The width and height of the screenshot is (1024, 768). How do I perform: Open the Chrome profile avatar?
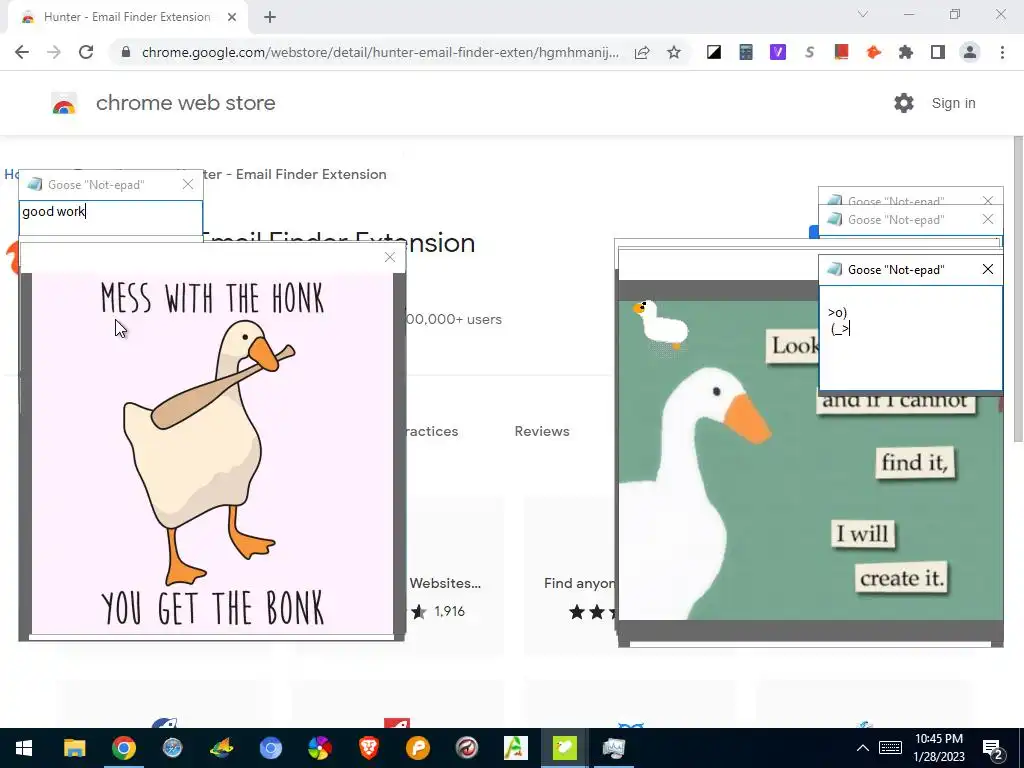[970, 52]
